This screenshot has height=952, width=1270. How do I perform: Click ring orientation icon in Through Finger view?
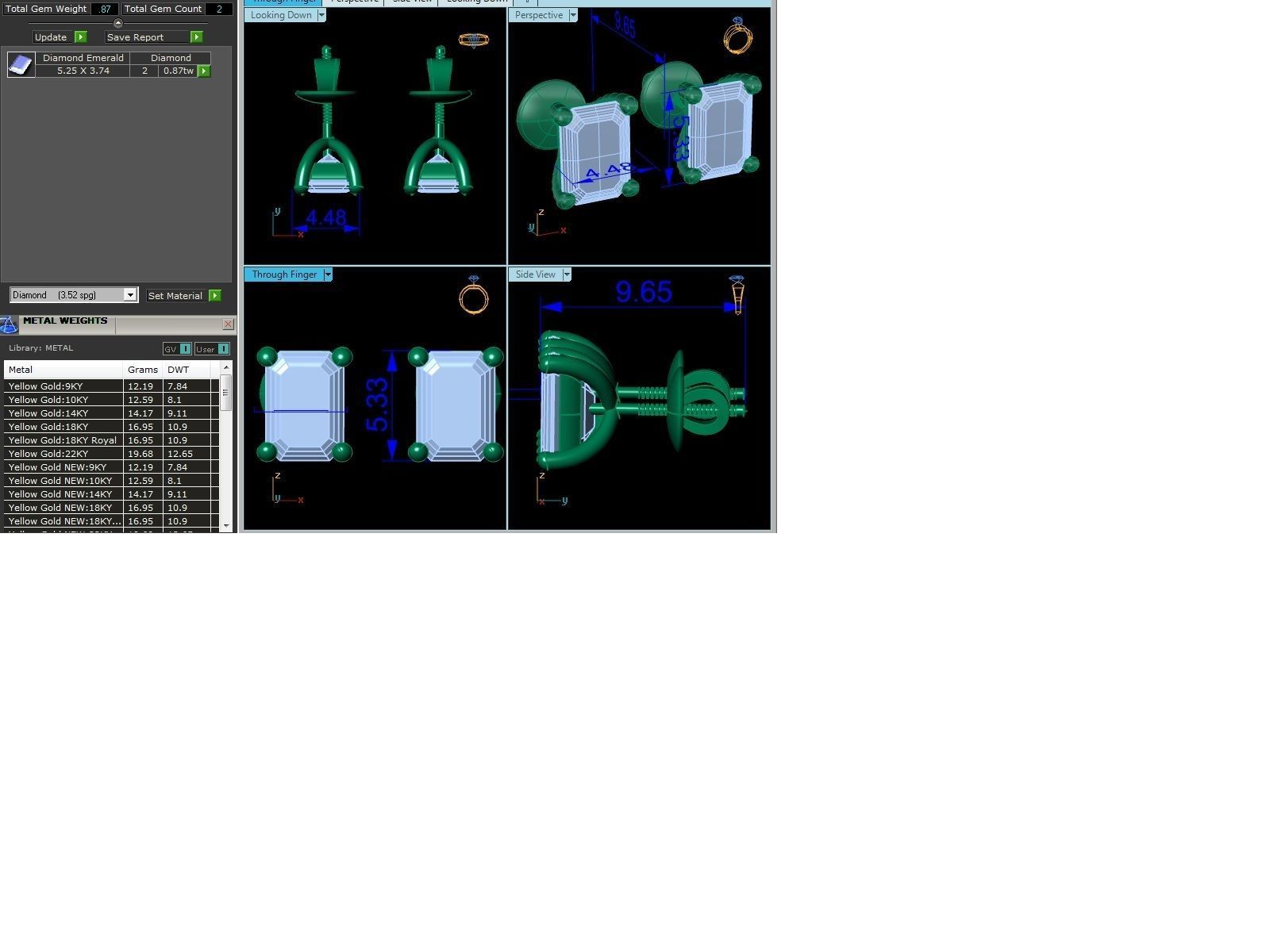coord(474,295)
